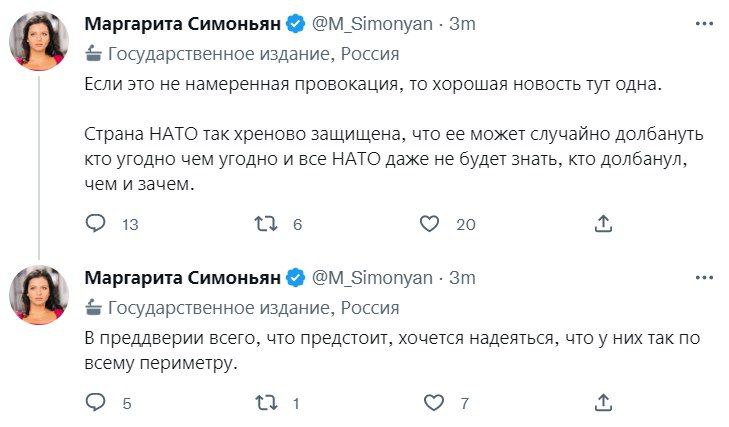Click @M_Simonyan handle in the first tweet
This screenshot has width=729, height=427.
tap(373, 23)
